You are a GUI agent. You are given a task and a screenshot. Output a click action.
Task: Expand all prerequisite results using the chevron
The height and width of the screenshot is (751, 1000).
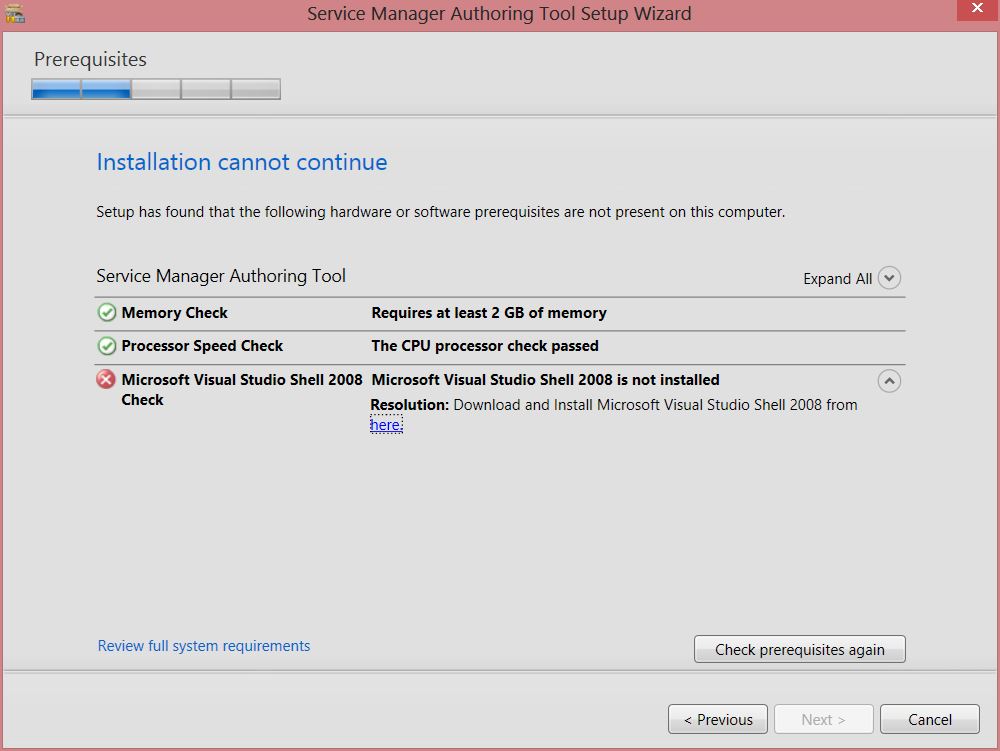[889, 278]
